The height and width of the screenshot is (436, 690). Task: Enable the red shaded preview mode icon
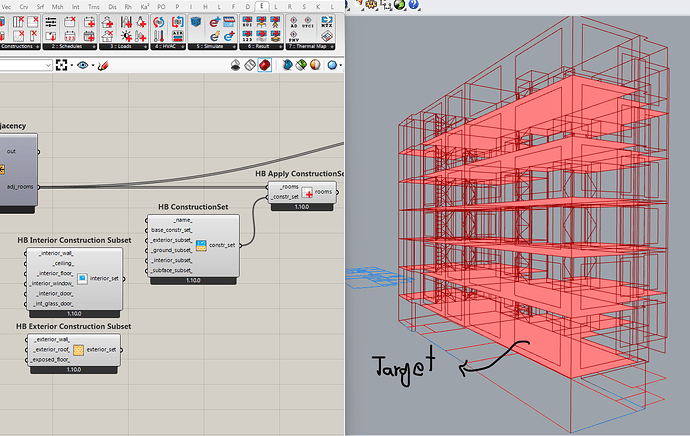click(x=264, y=65)
